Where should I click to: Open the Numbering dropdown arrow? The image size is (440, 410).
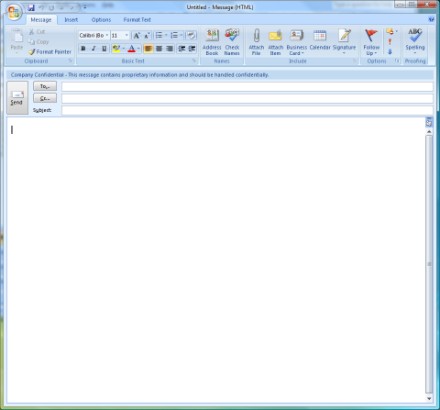181,35
